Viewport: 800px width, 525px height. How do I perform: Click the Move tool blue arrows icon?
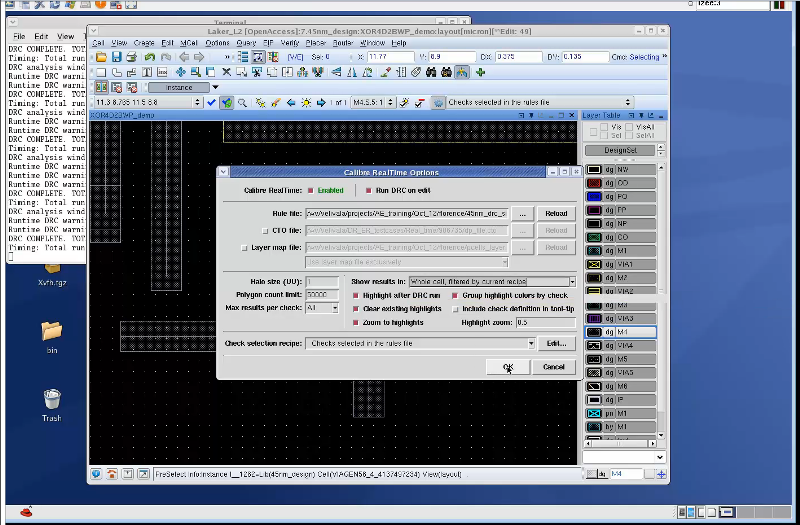point(180,72)
